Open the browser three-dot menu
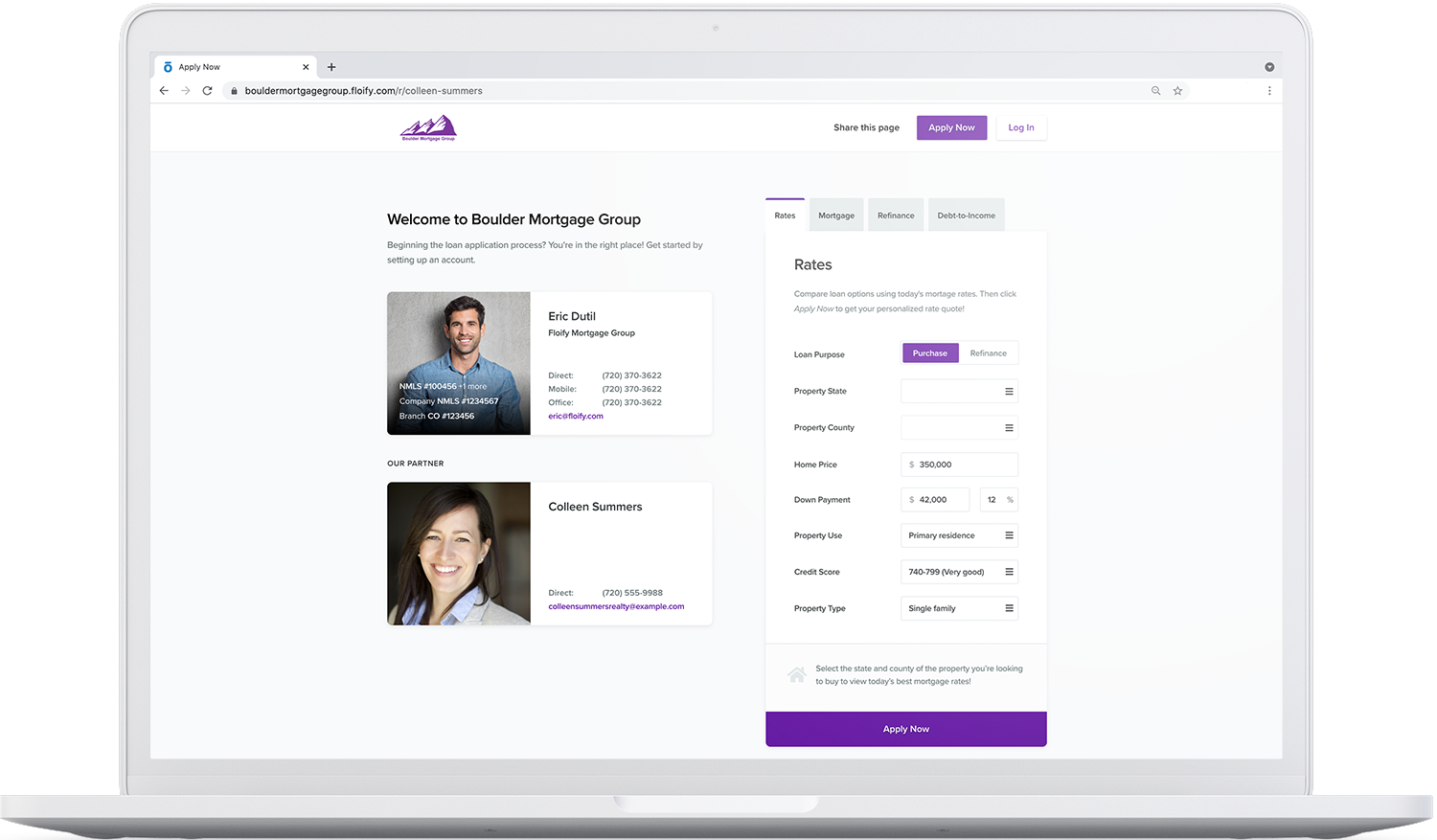Viewport: 1437px width, 840px height. pos(1269,91)
